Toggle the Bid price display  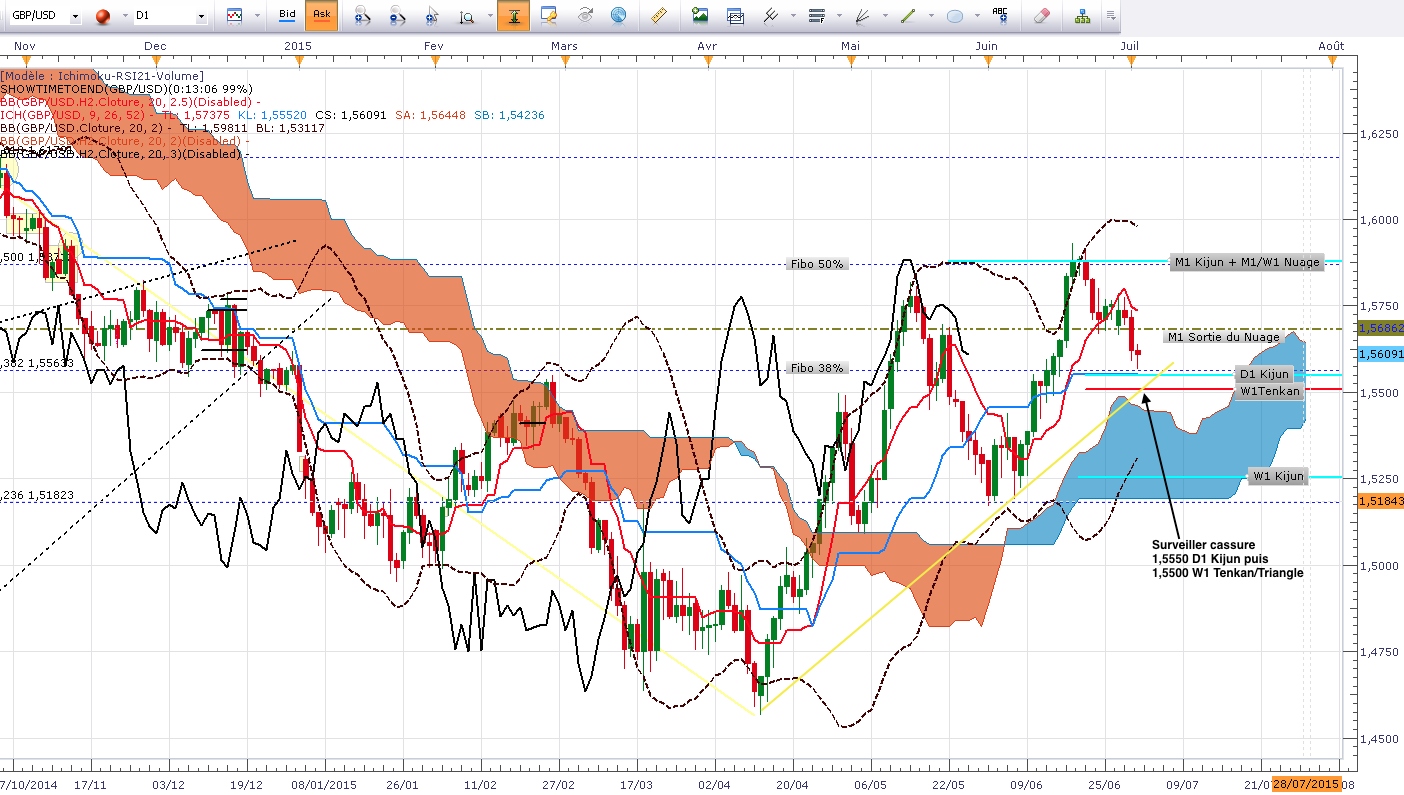[x=287, y=15]
